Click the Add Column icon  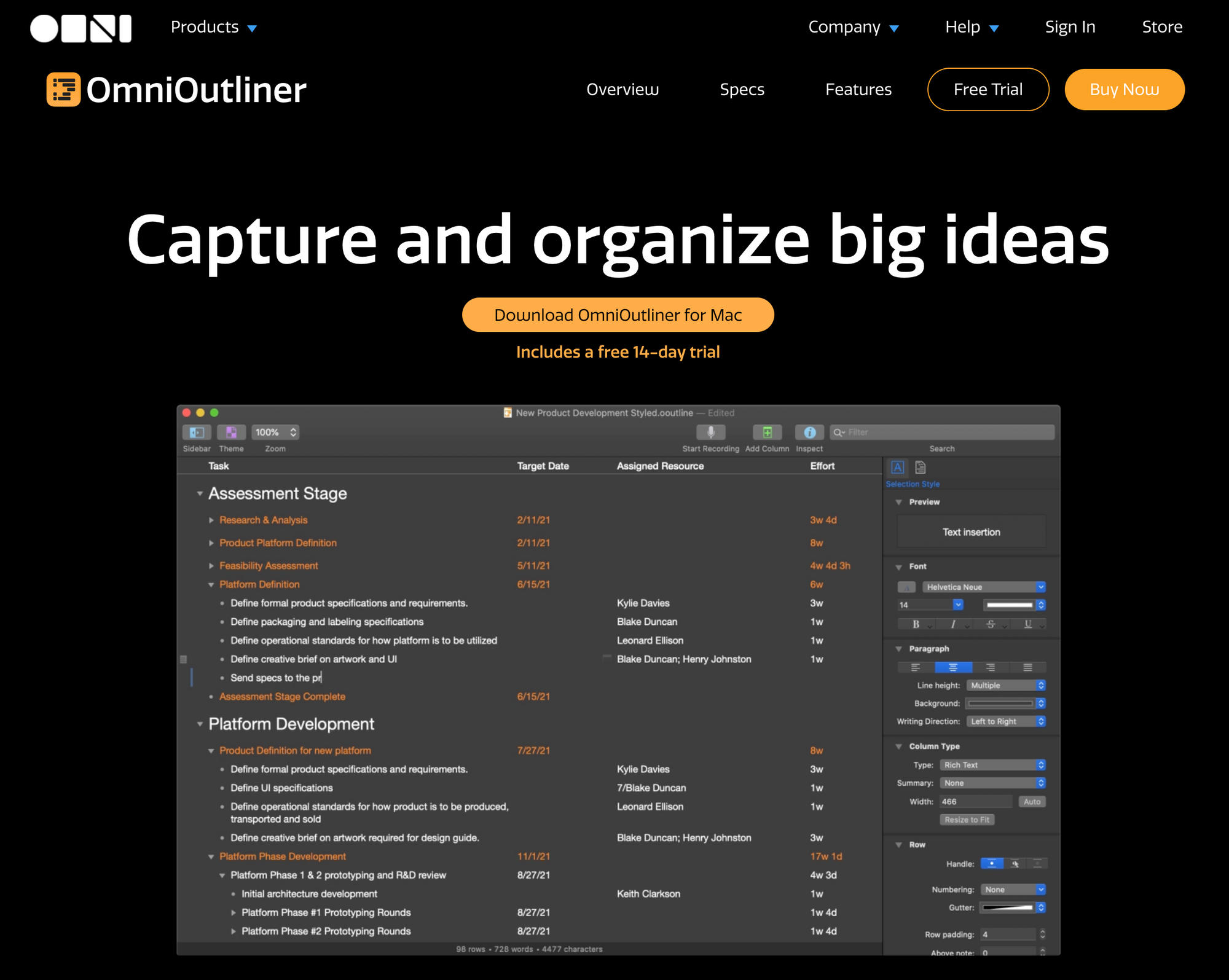click(767, 433)
